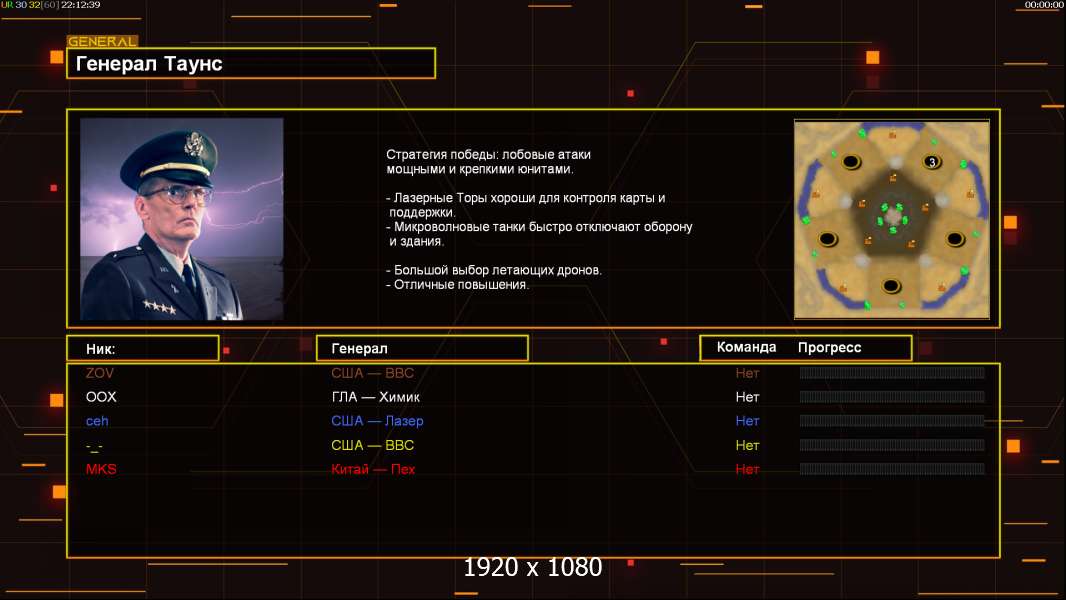Click red team value "Нет" for MKS
The image size is (1066, 600).
pos(747,469)
